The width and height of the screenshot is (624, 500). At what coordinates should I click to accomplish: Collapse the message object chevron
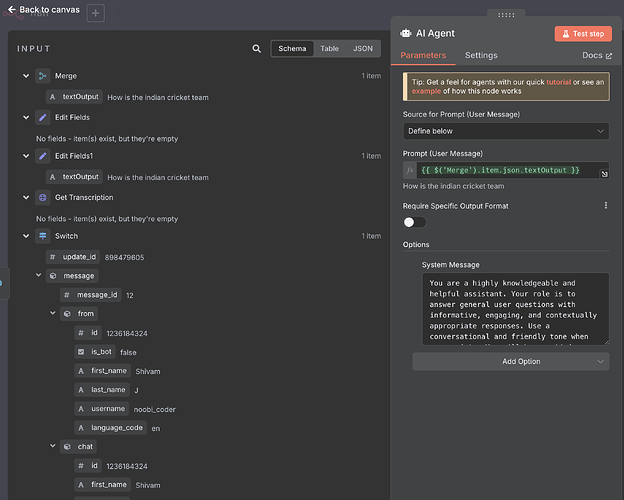point(39,275)
